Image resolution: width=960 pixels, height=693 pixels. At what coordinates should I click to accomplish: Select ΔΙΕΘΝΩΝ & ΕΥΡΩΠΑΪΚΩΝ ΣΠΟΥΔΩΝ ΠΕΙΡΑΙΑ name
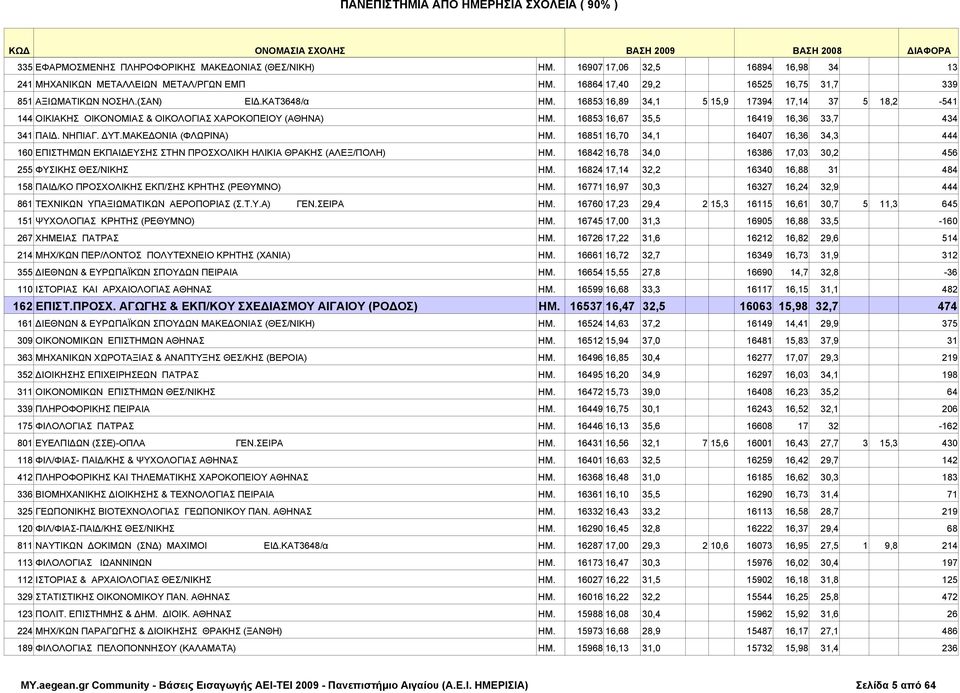pos(137,272)
